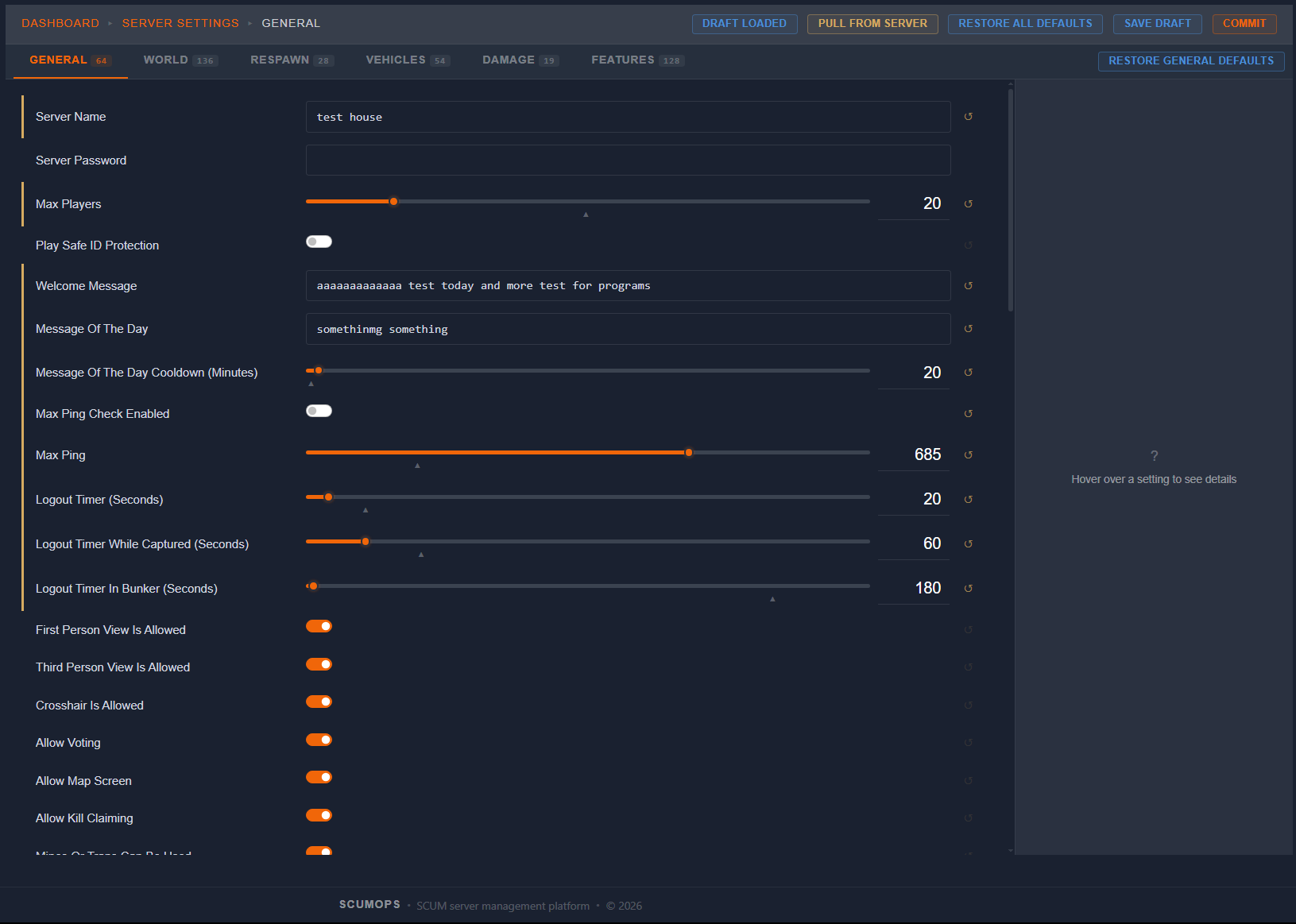Reset Max Ping Check Enabled icon
Viewport: 1296px width, 924px height.
[968, 414]
